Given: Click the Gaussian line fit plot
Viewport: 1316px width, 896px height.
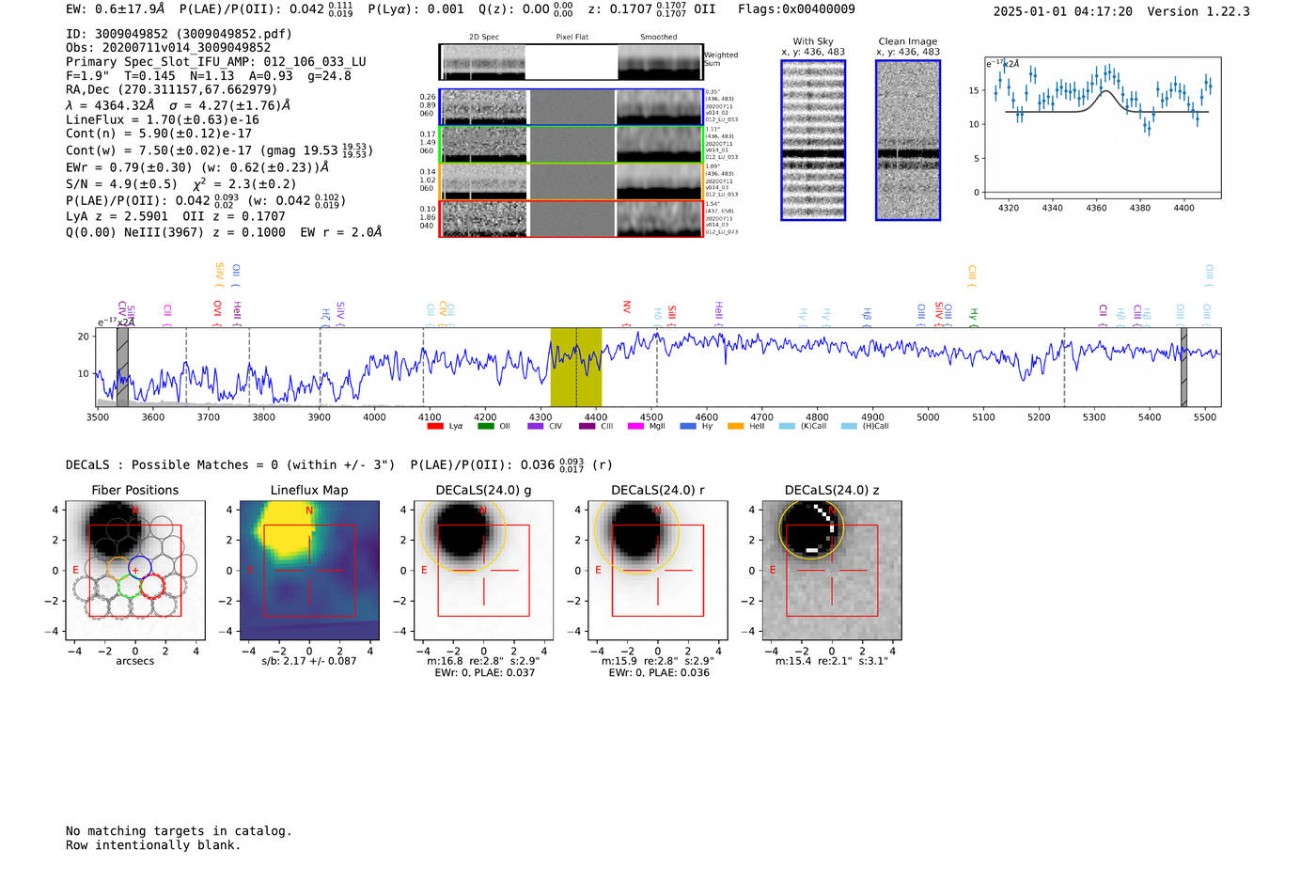Looking at the screenshot, I should [x=1103, y=128].
